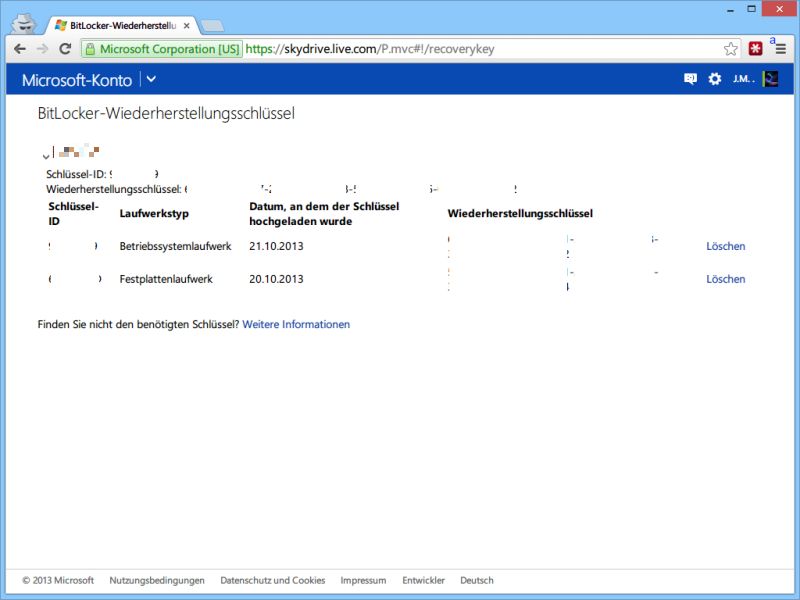
Task: Collapse the device entry chevron
Action: click(x=46, y=156)
